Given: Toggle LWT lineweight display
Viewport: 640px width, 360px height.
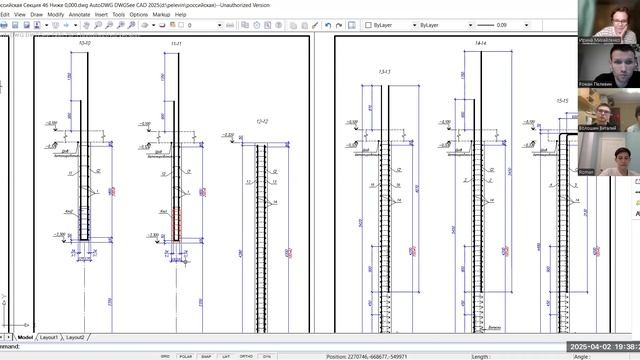Looking at the screenshot, I should point(226,356).
